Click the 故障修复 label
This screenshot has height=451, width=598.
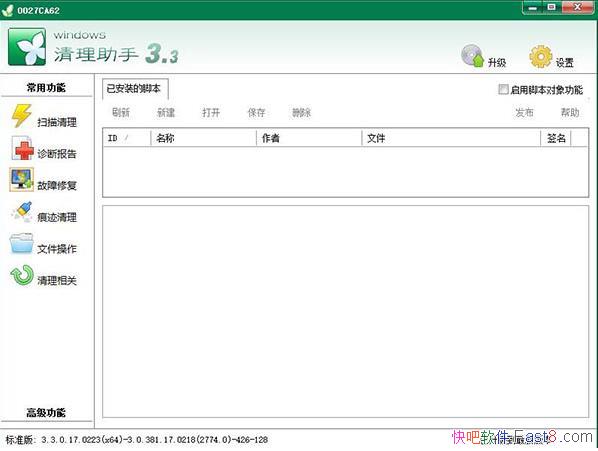(57, 186)
